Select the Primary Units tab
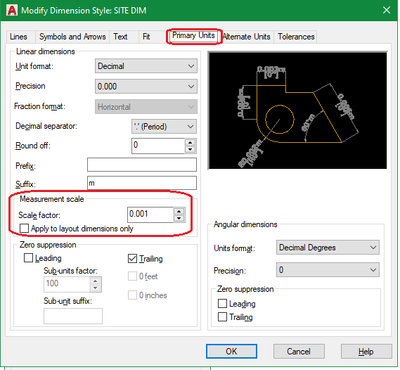This screenshot has height=370, width=400. (x=194, y=36)
